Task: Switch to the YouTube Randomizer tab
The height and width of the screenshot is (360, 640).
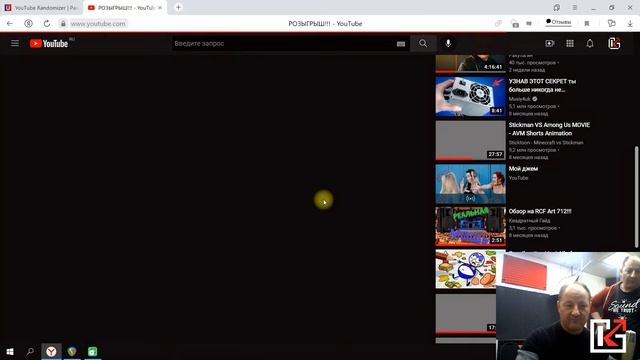Action: point(42,8)
